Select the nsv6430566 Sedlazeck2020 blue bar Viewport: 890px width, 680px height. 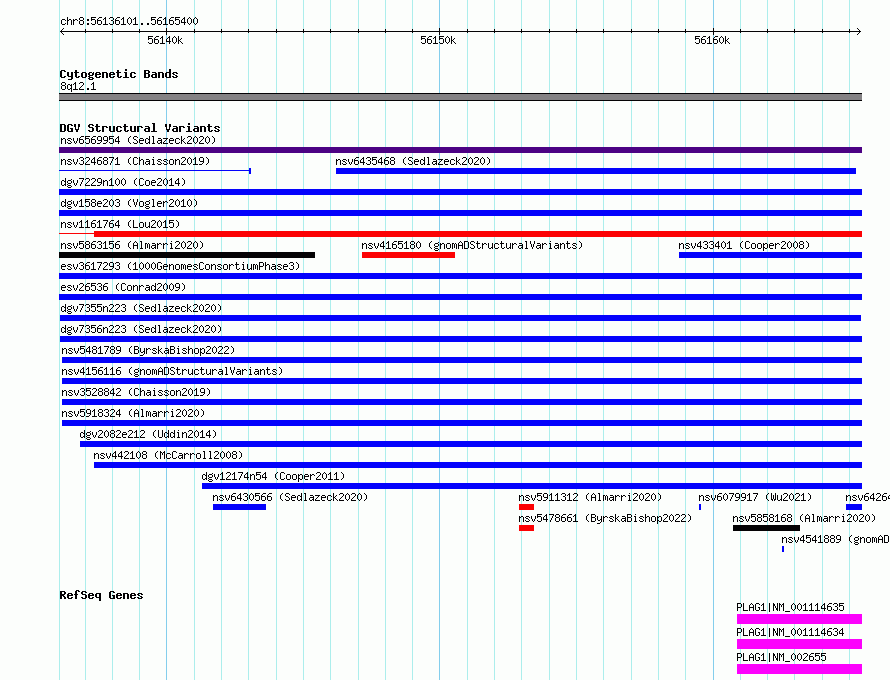(240, 507)
